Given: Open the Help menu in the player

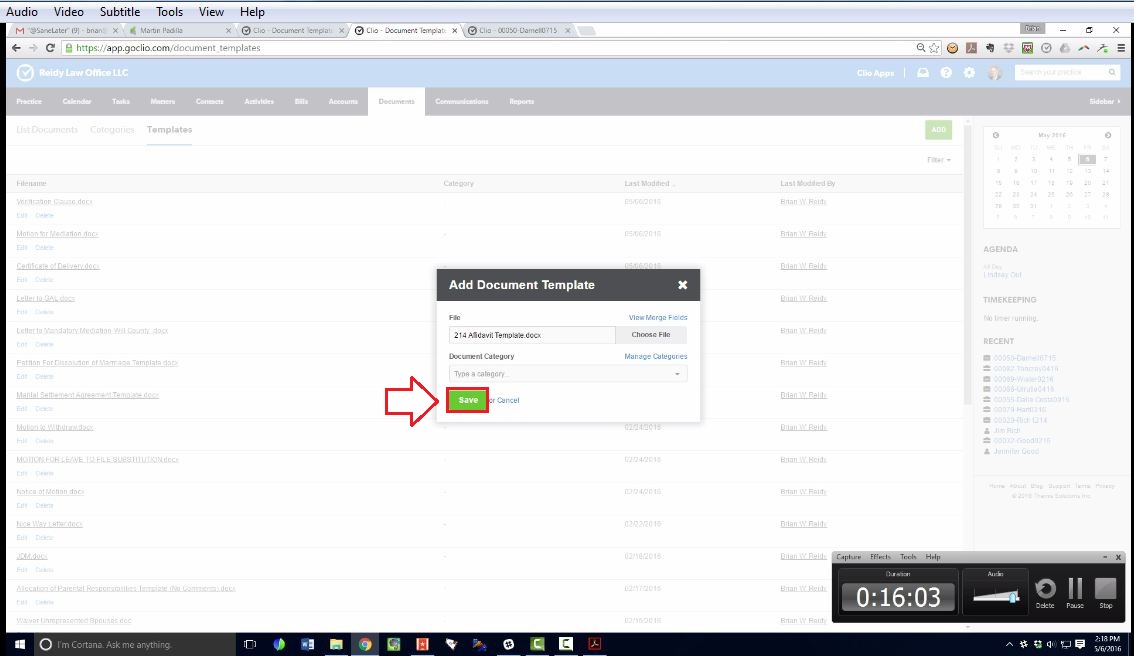Looking at the screenshot, I should [x=252, y=12].
